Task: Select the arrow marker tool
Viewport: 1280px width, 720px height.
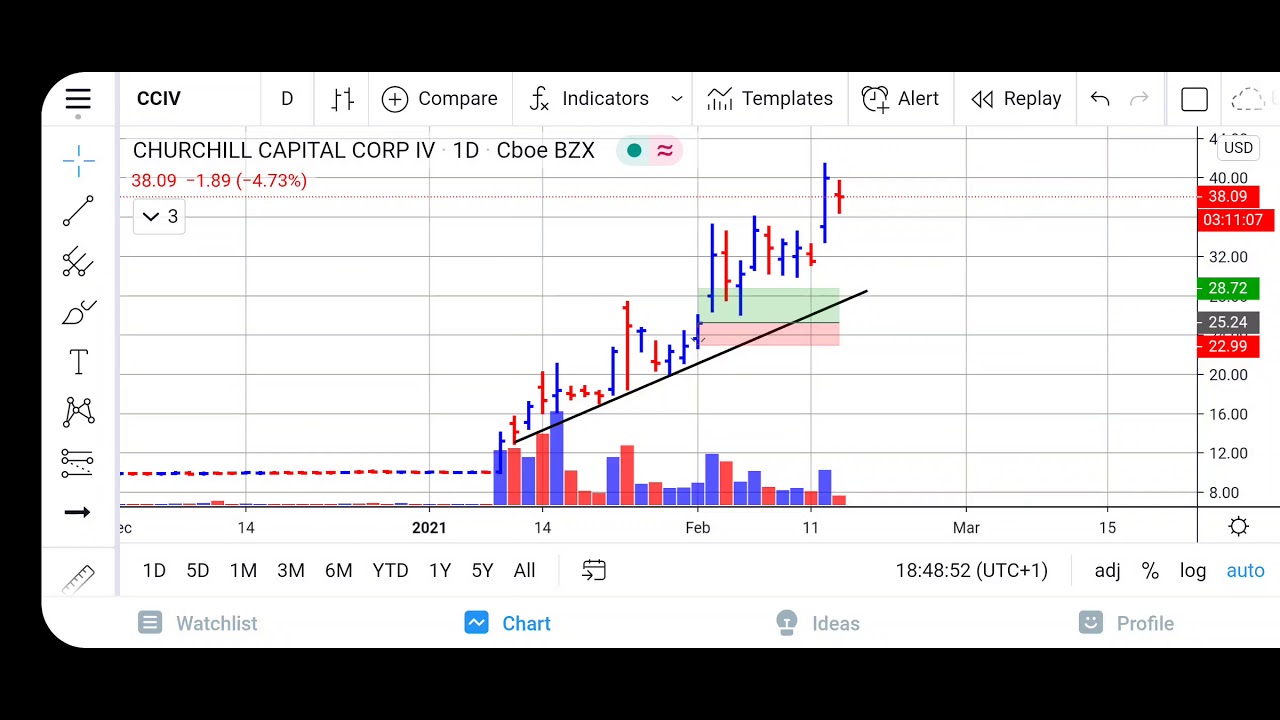Action: click(78, 513)
